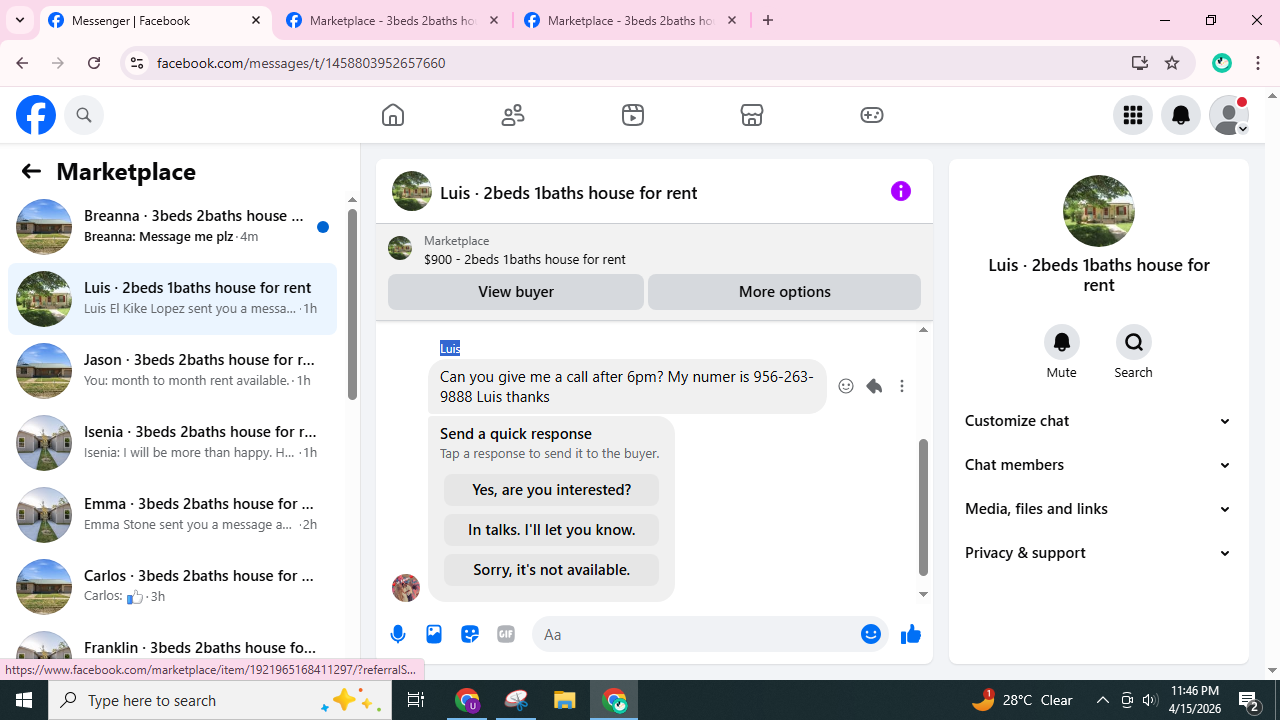Image resolution: width=1280 pixels, height=720 pixels.
Task: Open more options dots on Luis's message
Action: click(902, 386)
